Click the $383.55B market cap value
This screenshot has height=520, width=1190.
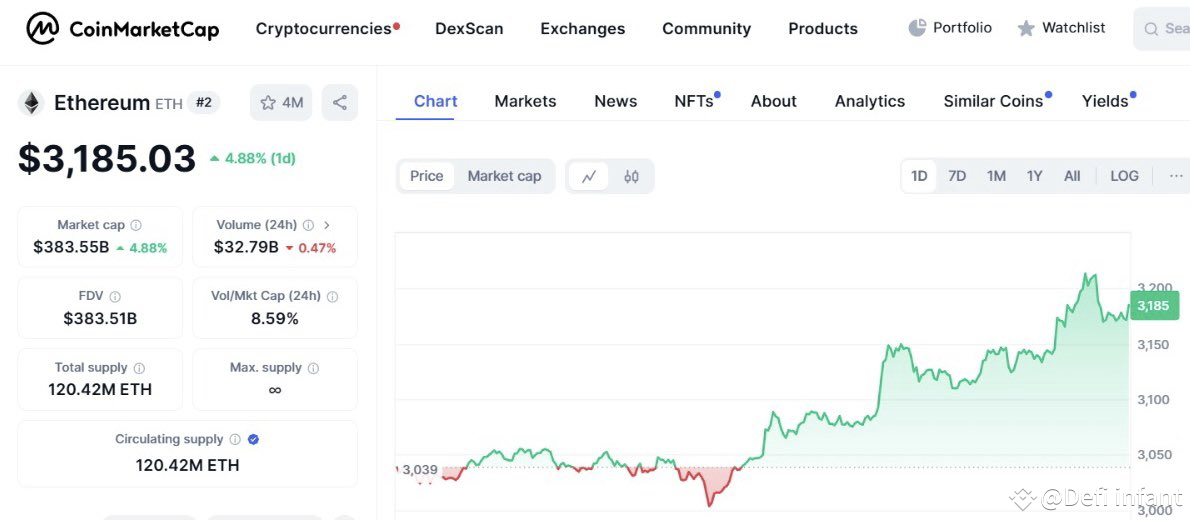71,247
